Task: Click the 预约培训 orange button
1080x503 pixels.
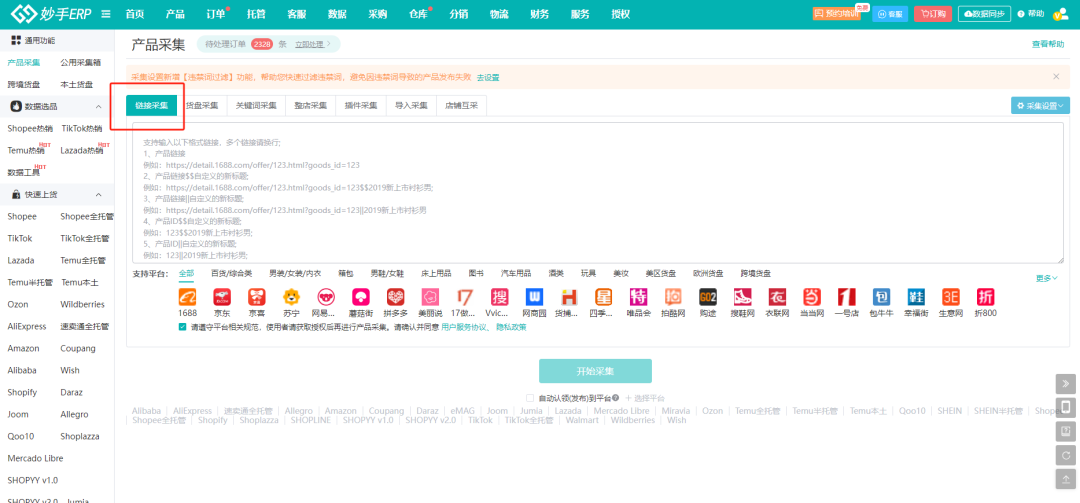Action: (836, 14)
